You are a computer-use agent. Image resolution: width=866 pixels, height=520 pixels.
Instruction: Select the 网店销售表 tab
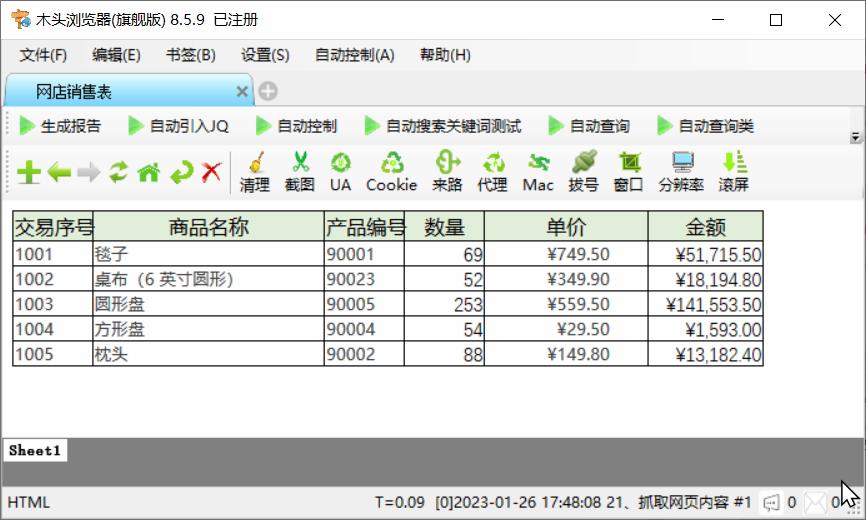[x=128, y=91]
